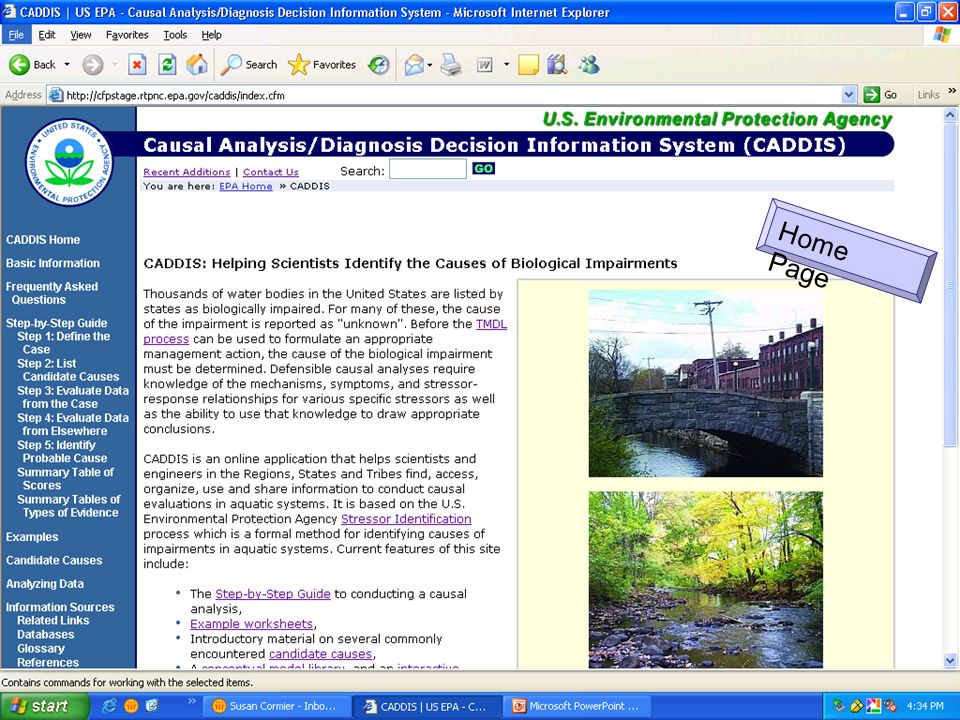960x720 pixels.
Task: Print page using printer icon
Action: tap(451, 64)
